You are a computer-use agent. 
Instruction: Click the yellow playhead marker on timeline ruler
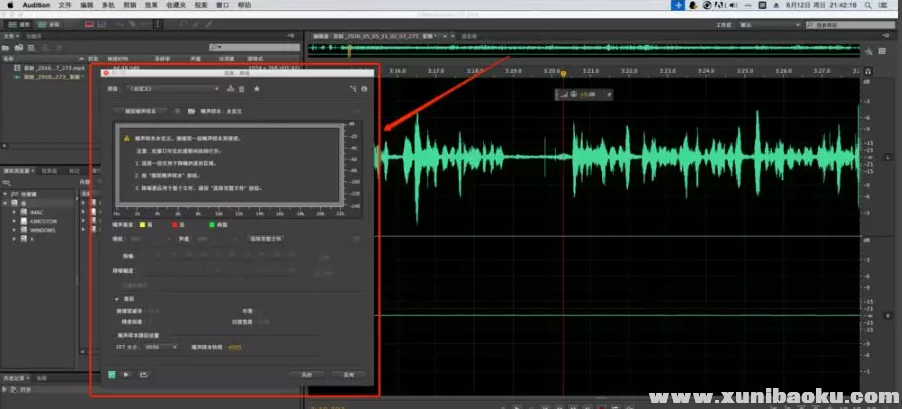[x=563, y=72]
